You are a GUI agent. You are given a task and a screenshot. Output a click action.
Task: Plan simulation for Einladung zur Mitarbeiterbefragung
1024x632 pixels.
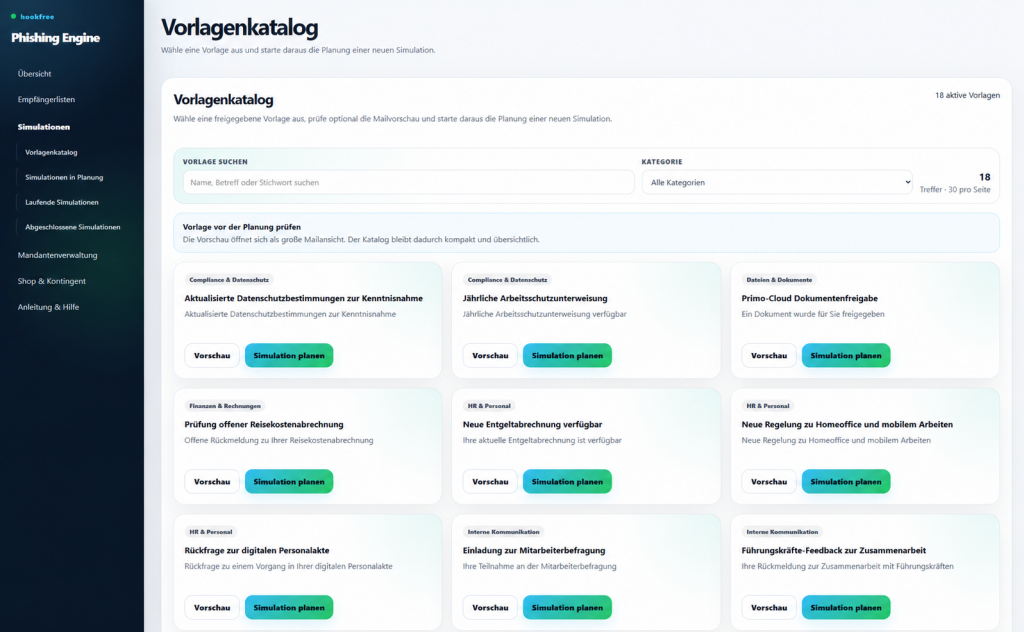(x=567, y=607)
